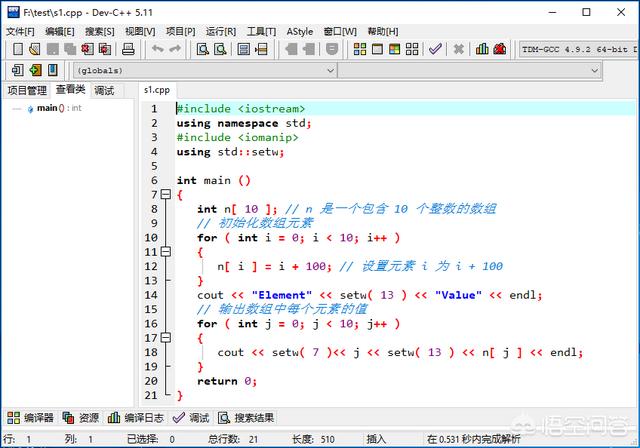The height and width of the screenshot is (448, 640).
Task: Click the Compile and Run icon
Action: pos(394,49)
